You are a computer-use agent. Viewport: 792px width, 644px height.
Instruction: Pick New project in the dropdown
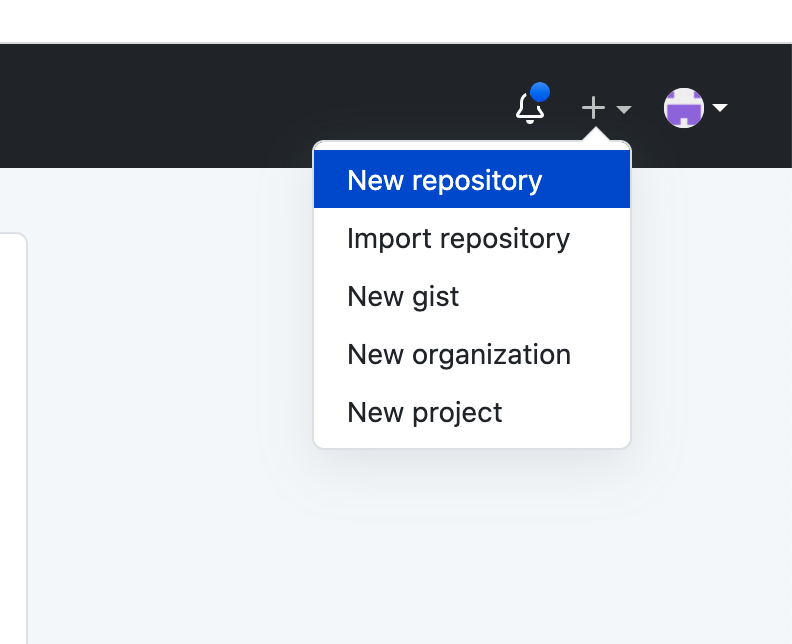tap(424, 413)
